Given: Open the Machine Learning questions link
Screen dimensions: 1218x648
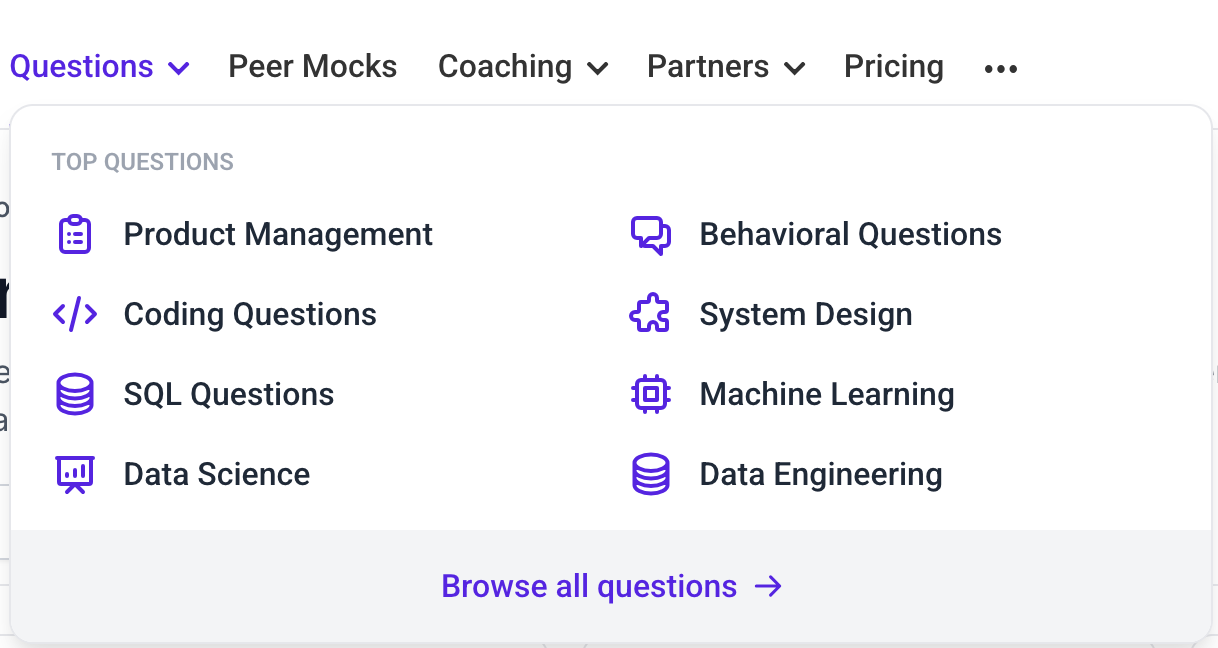Looking at the screenshot, I should pyautogui.click(x=827, y=394).
